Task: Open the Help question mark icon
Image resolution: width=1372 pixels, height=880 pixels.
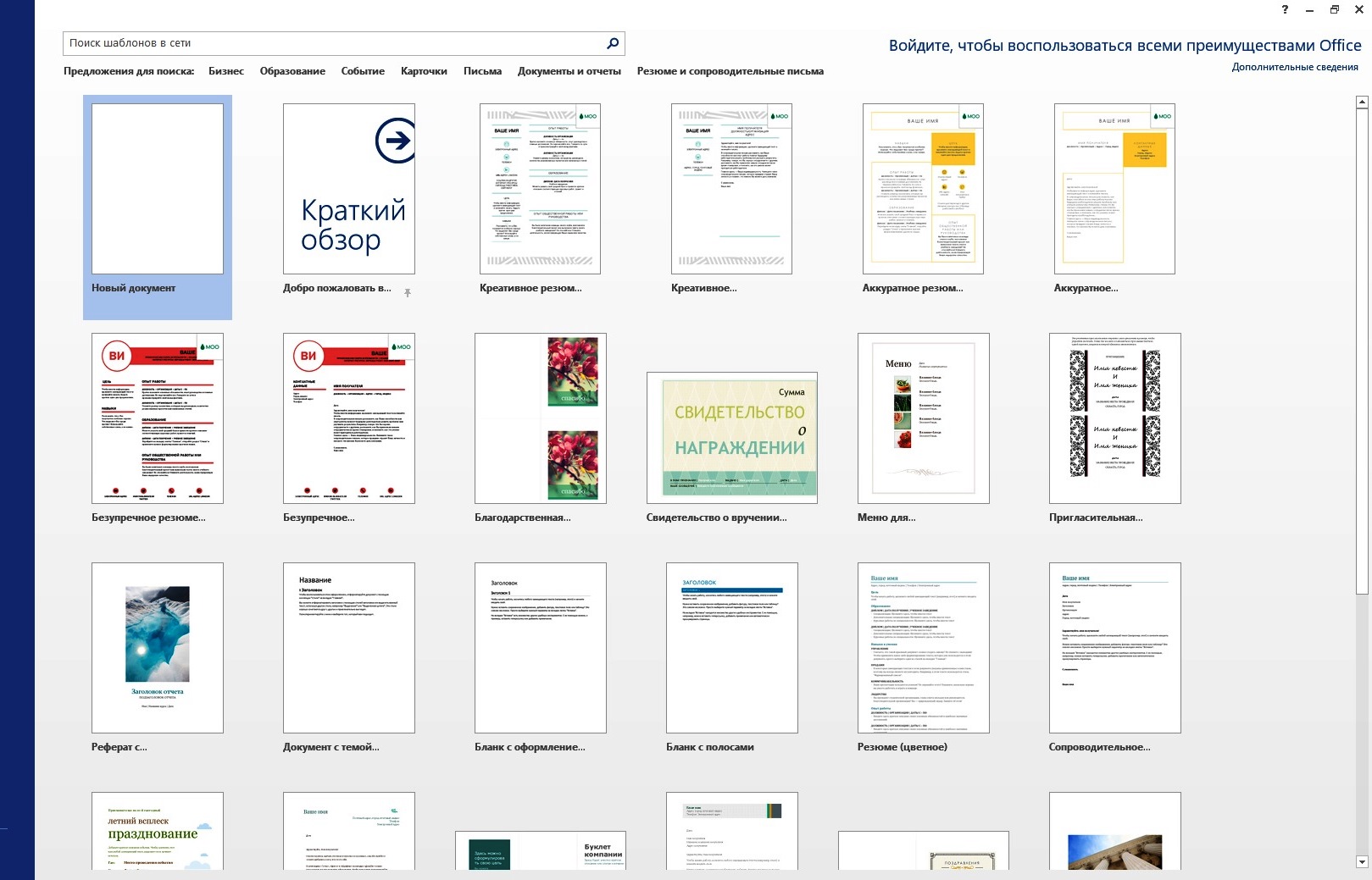Action: [x=1285, y=9]
